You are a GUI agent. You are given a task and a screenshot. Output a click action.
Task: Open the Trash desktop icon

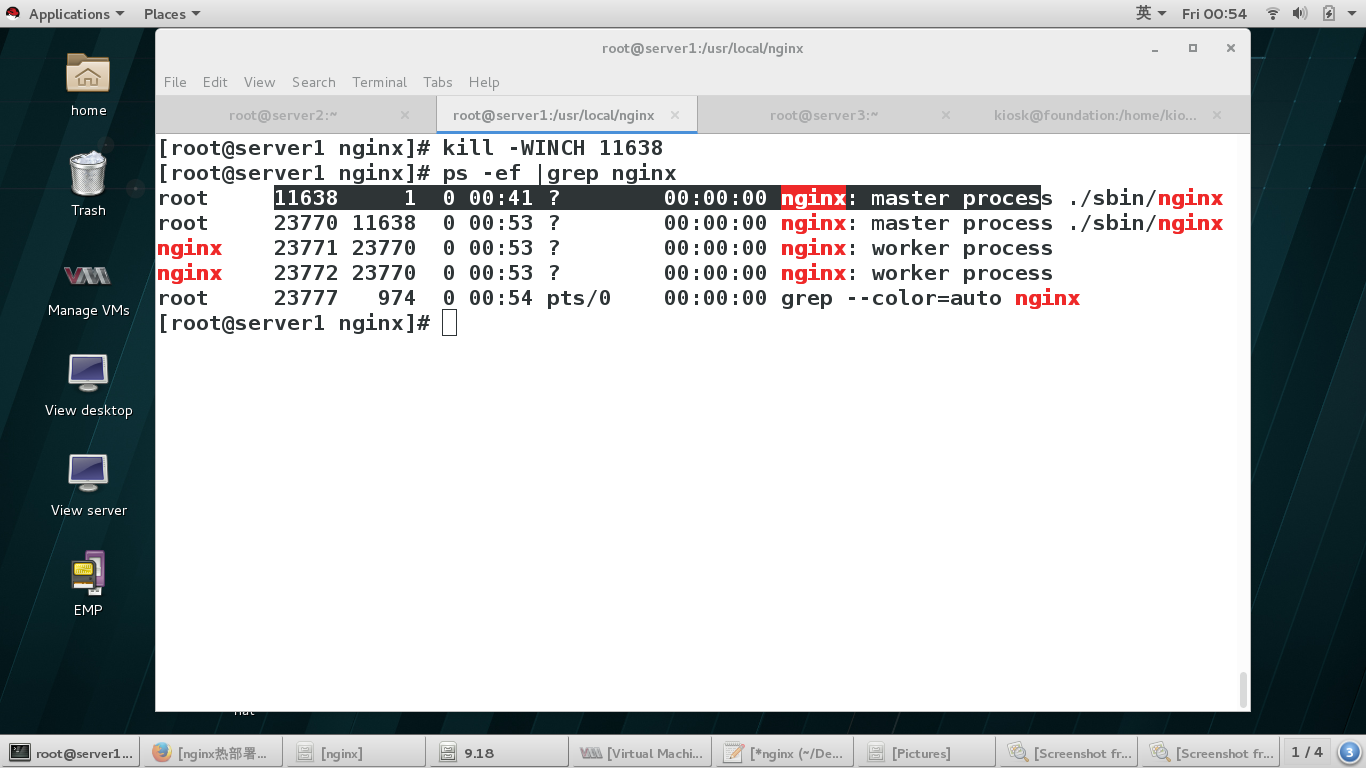pos(88,183)
